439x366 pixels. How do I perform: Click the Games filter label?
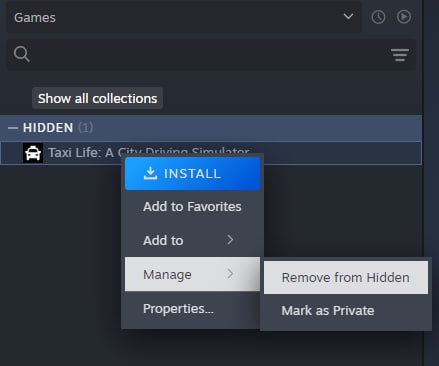35,17
